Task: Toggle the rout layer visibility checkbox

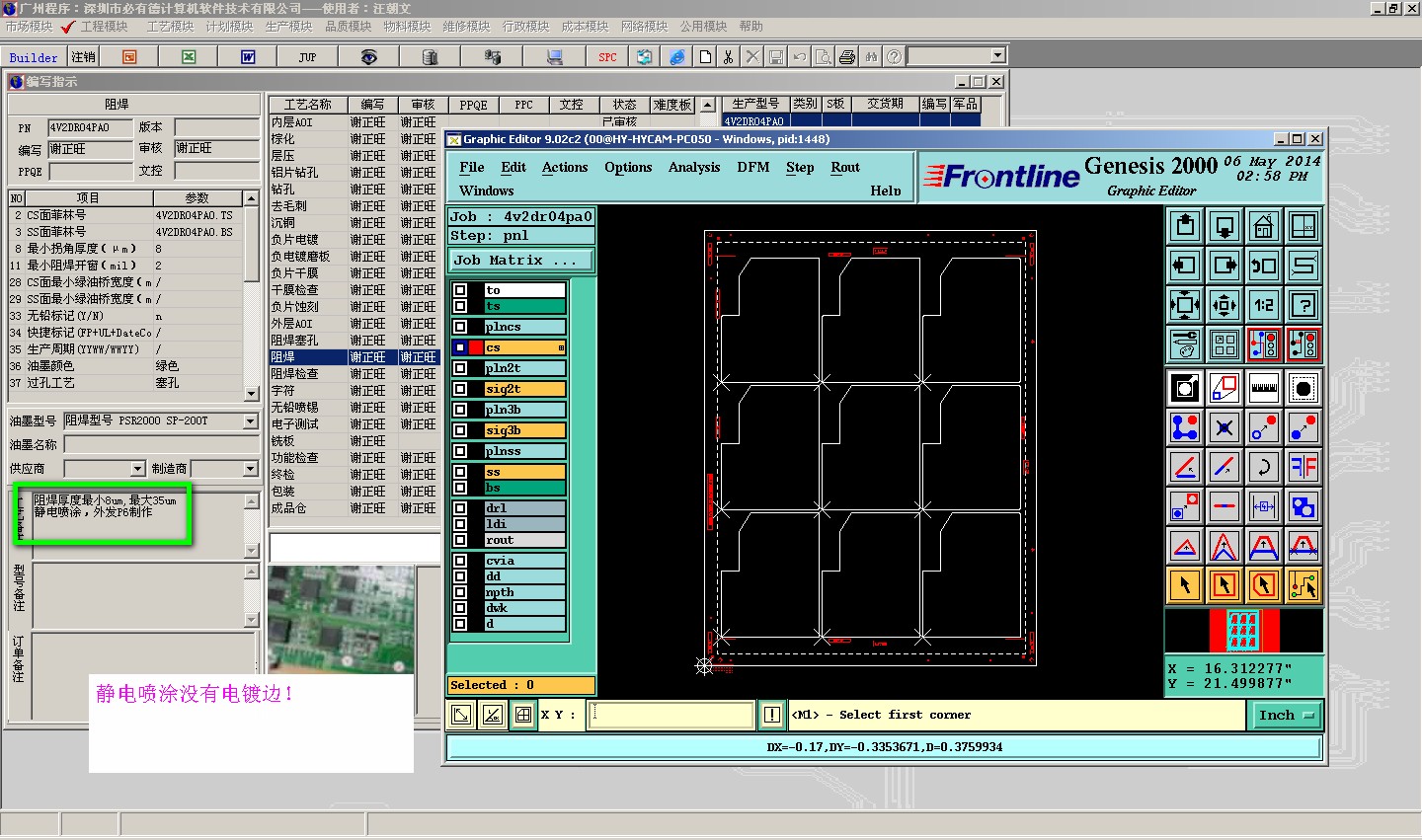Action: pos(460,540)
